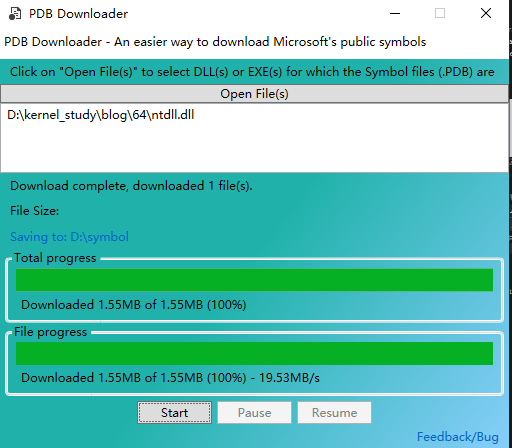Click the Resume button
This screenshot has height=448, width=512.
pos(334,413)
